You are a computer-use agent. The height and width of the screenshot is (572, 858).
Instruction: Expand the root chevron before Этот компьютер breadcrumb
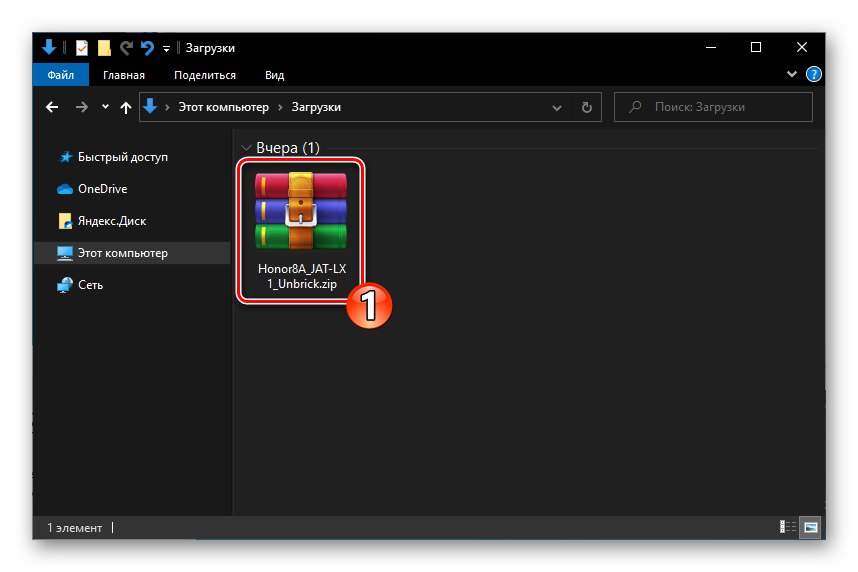[167, 107]
